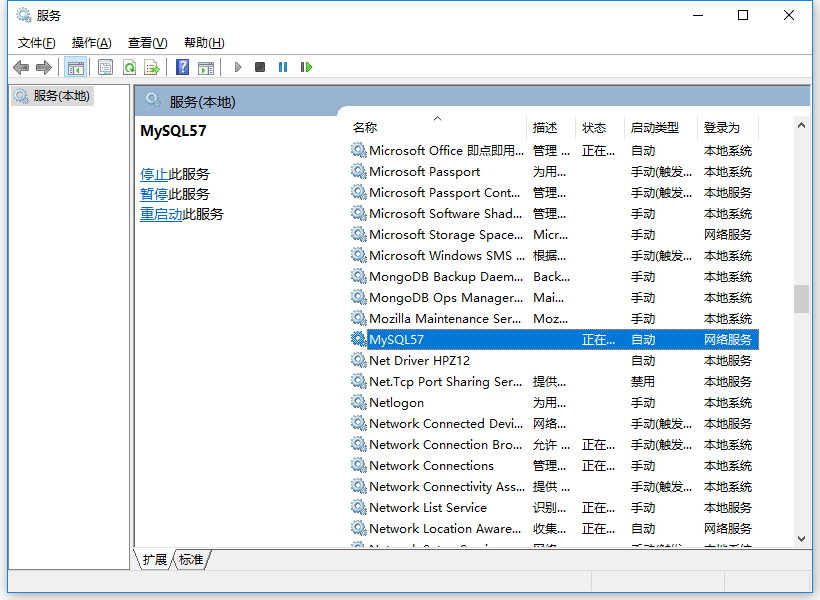Viewport: 820px width, 600px height.
Task: Toggle the action pane toolbar icon
Action: click(206, 67)
